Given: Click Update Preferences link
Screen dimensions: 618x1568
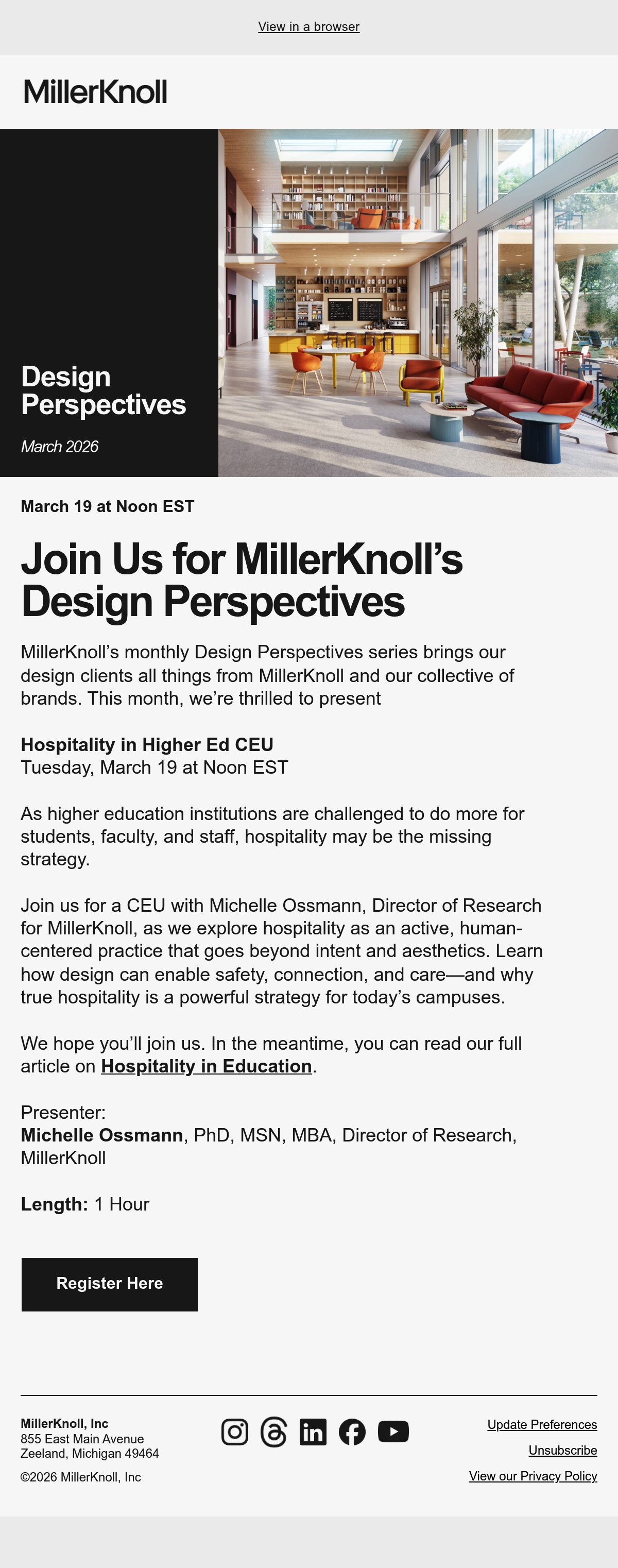Looking at the screenshot, I should (542, 1424).
